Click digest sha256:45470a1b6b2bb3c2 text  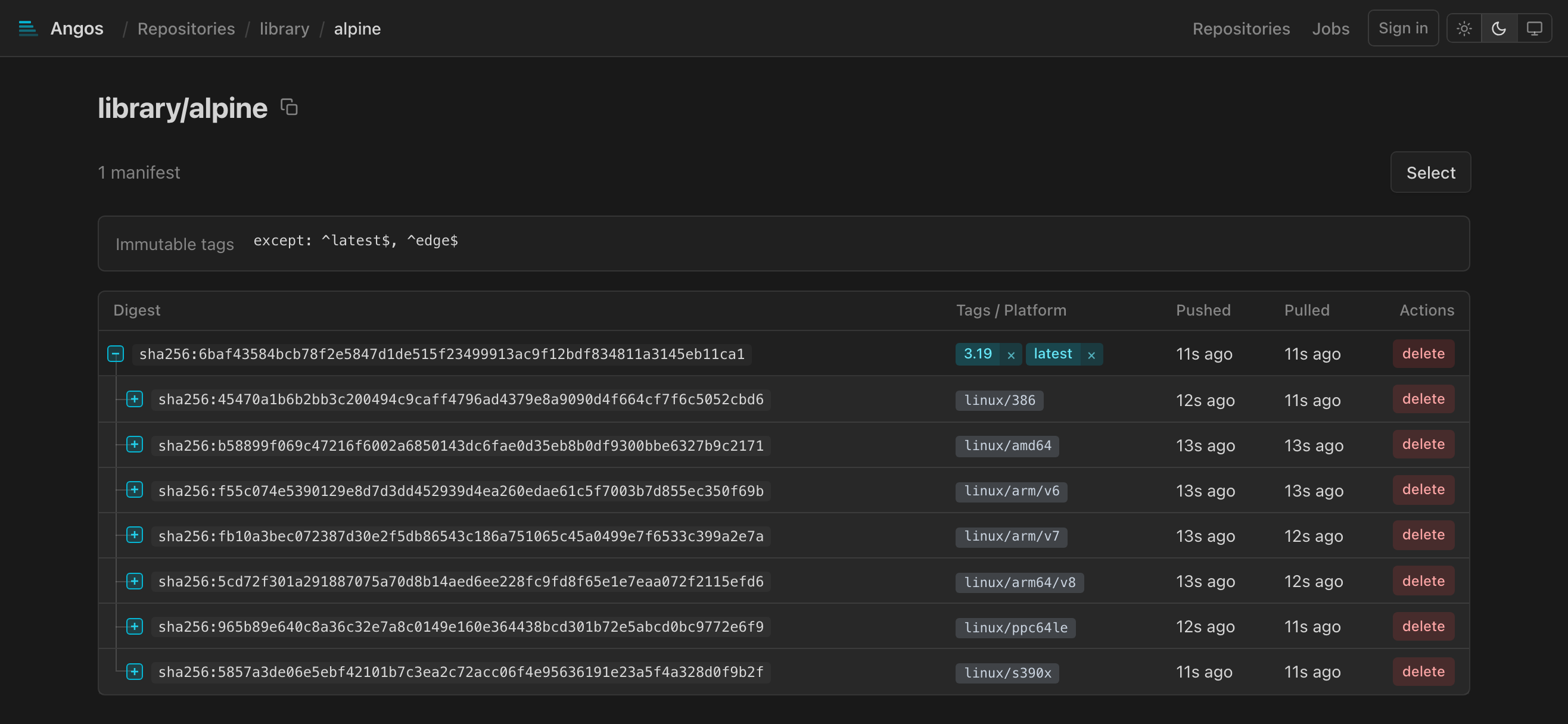[x=461, y=400]
